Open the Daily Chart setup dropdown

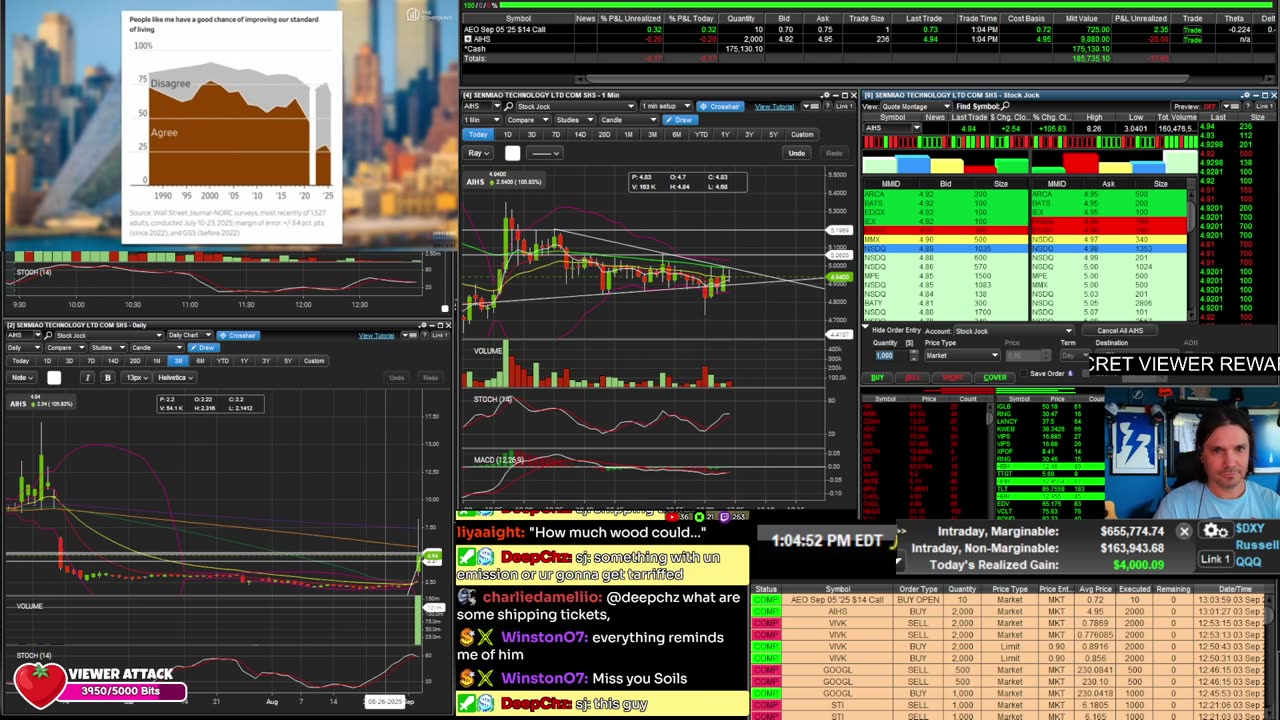(x=188, y=335)
